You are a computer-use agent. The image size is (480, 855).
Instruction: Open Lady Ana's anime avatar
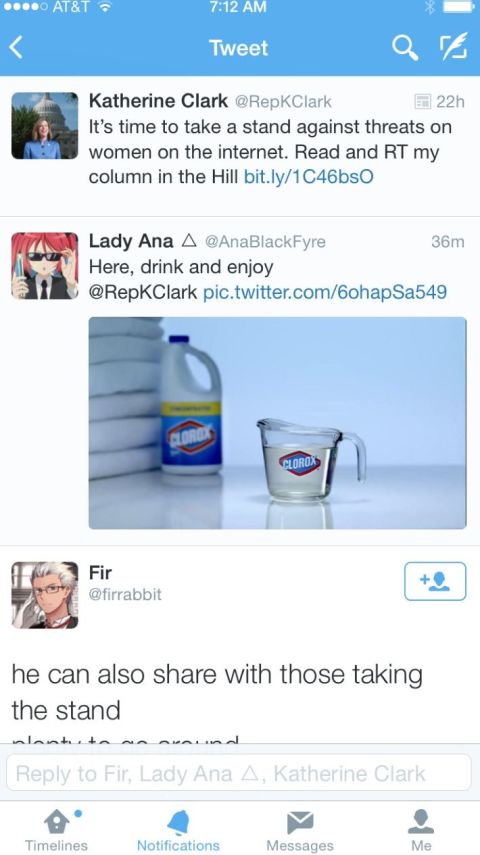[x=45, y=266]
